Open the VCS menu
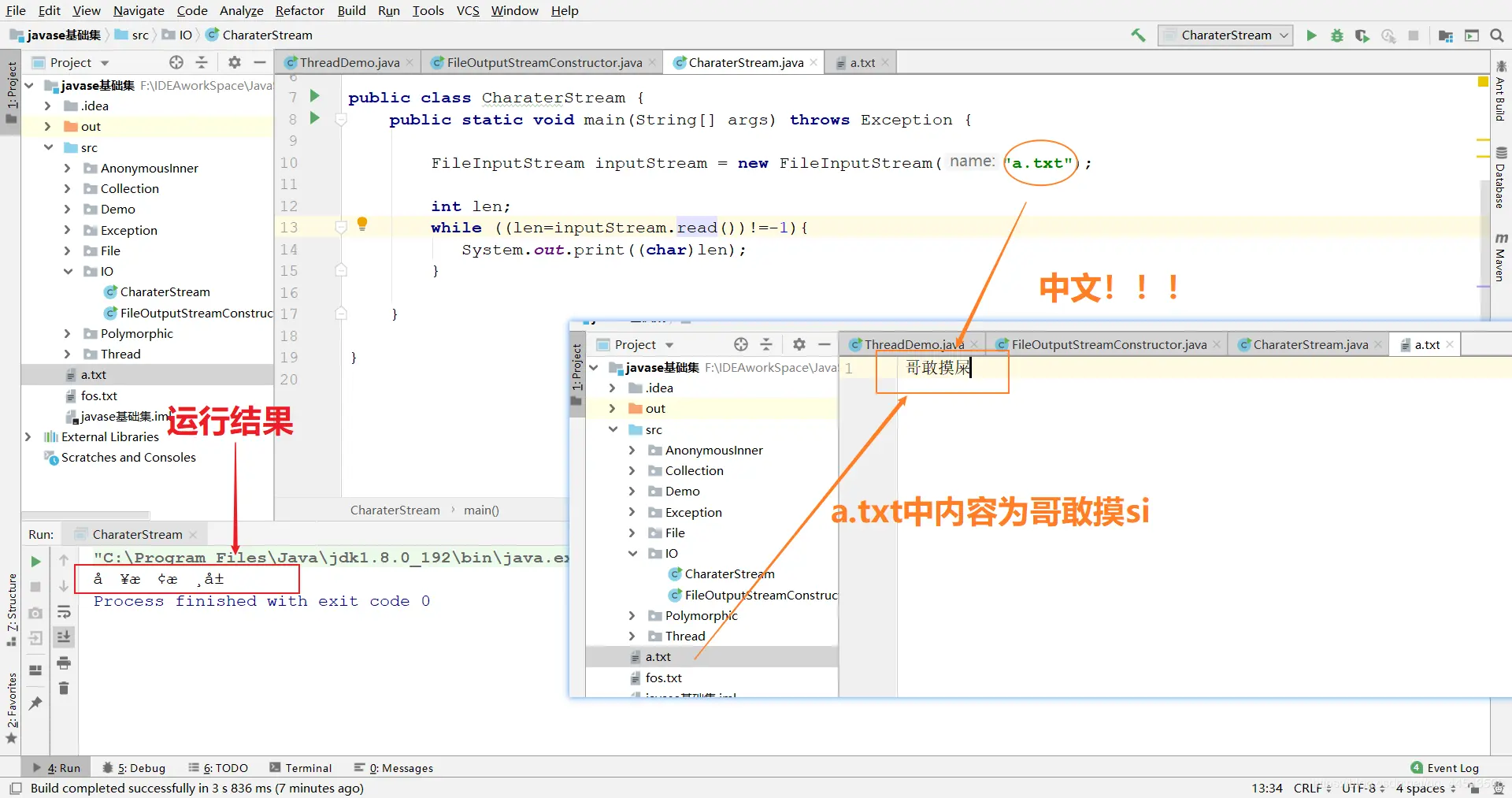 pos(468,10)
